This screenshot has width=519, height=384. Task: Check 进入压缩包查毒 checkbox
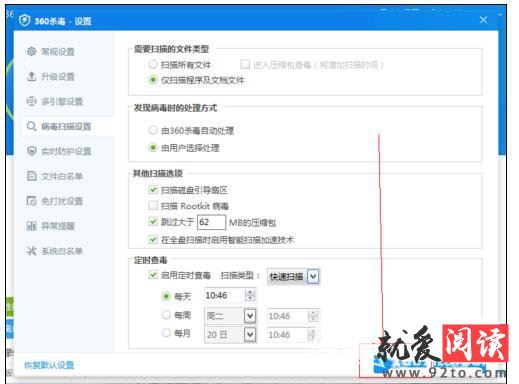245,64
